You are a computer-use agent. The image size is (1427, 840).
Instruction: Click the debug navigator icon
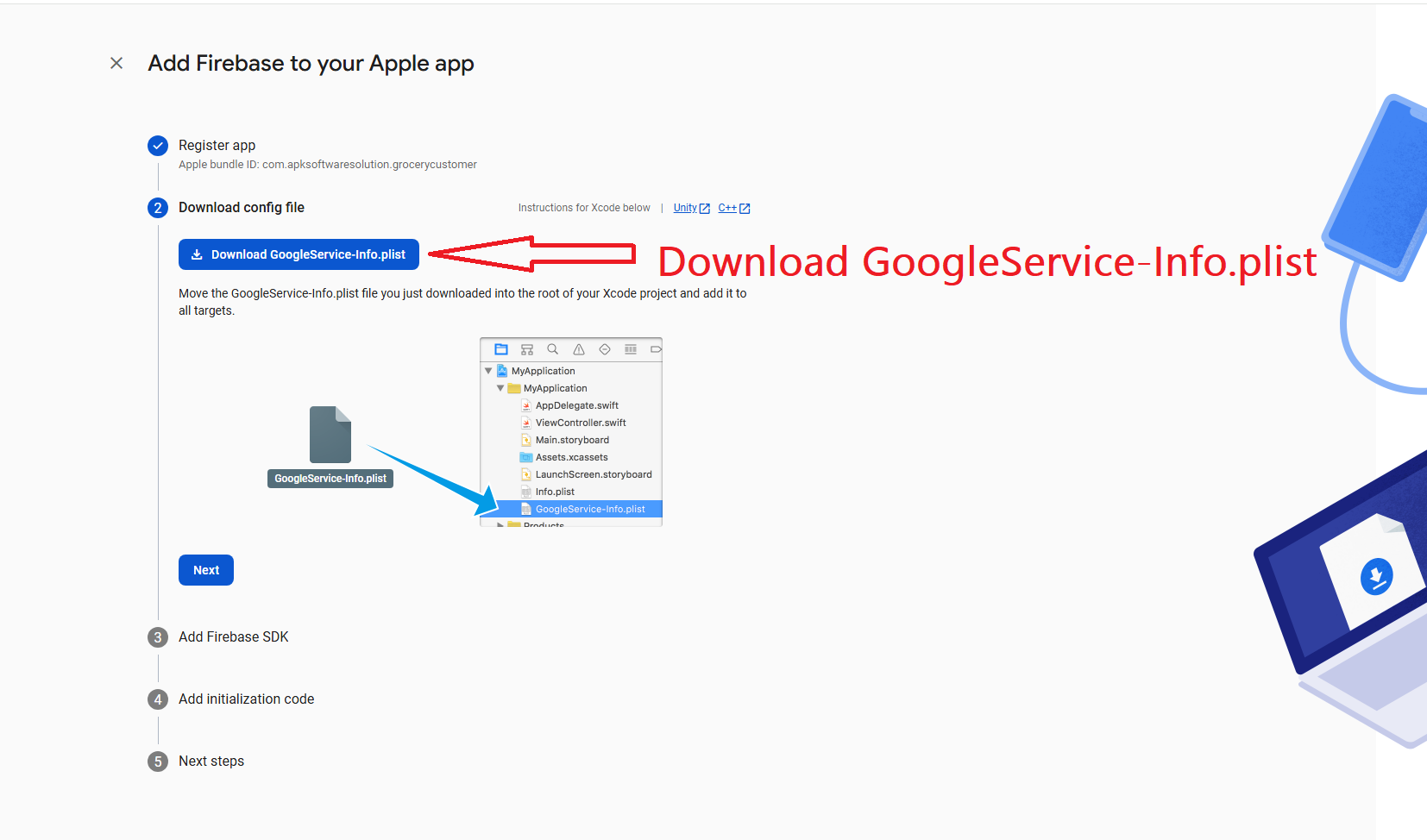[631, 349]
